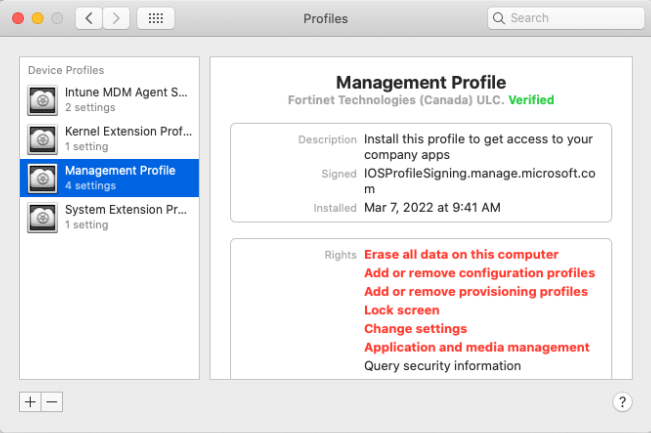Show all preferences grid icon
This screenshot has width=651, height=433.
(x=155, y=18)
